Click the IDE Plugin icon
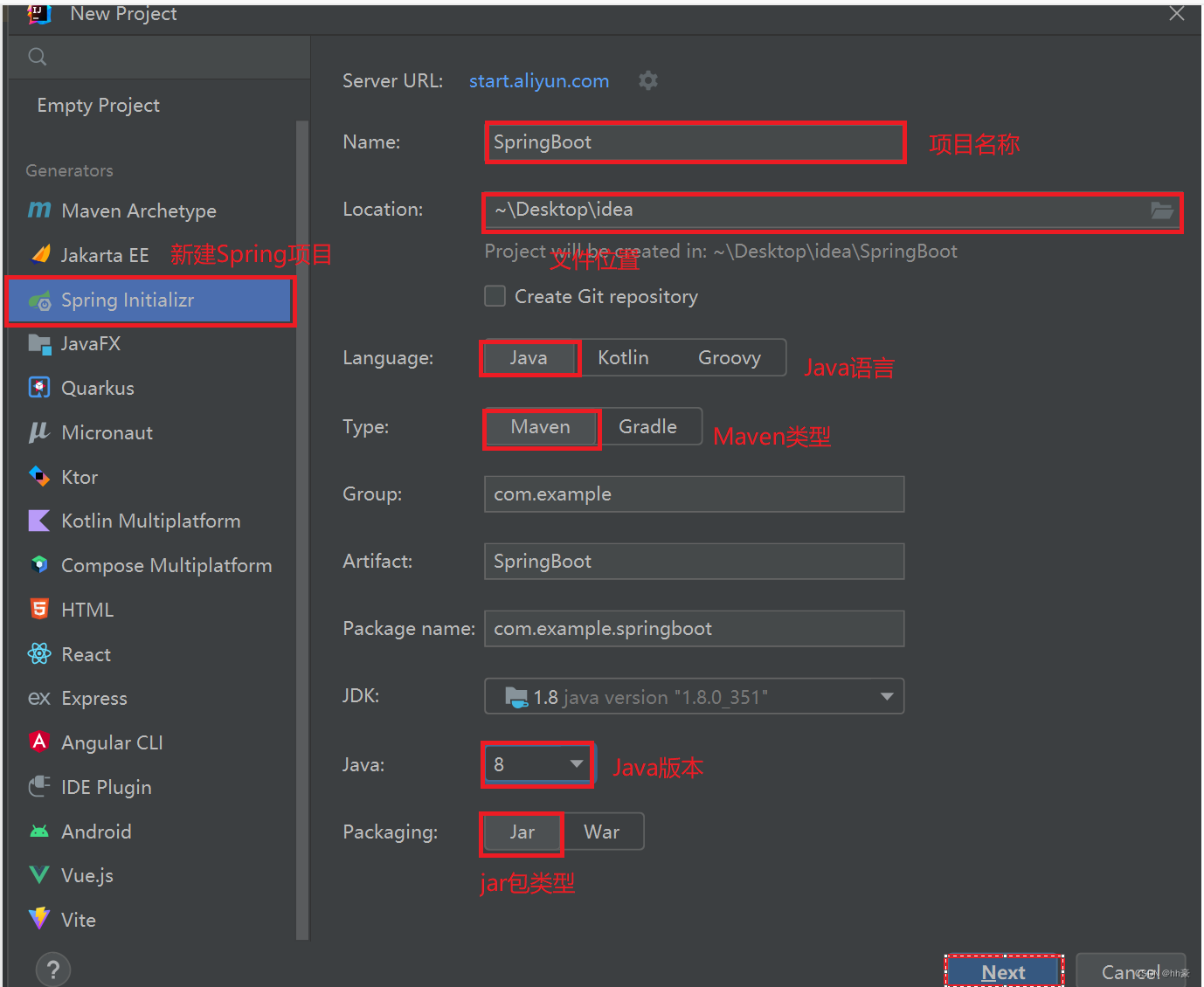The height and width of the screenshot is (987, 1204). (x=39, y=786)
